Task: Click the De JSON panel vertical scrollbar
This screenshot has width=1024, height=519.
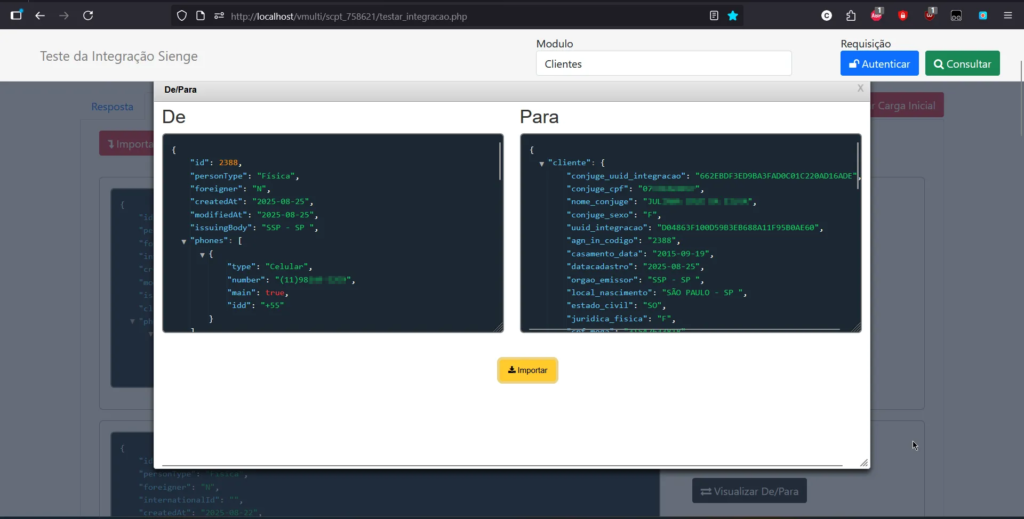Action: 500,160
